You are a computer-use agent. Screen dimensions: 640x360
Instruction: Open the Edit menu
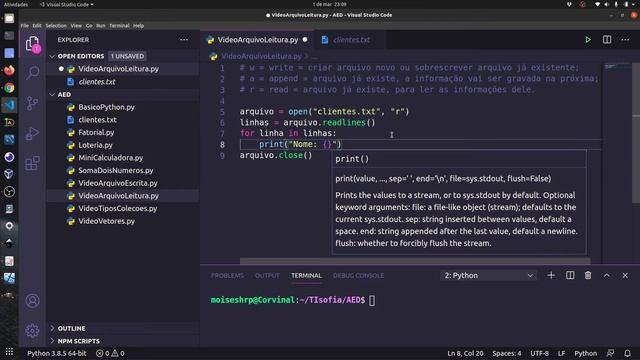click(37, 25)
